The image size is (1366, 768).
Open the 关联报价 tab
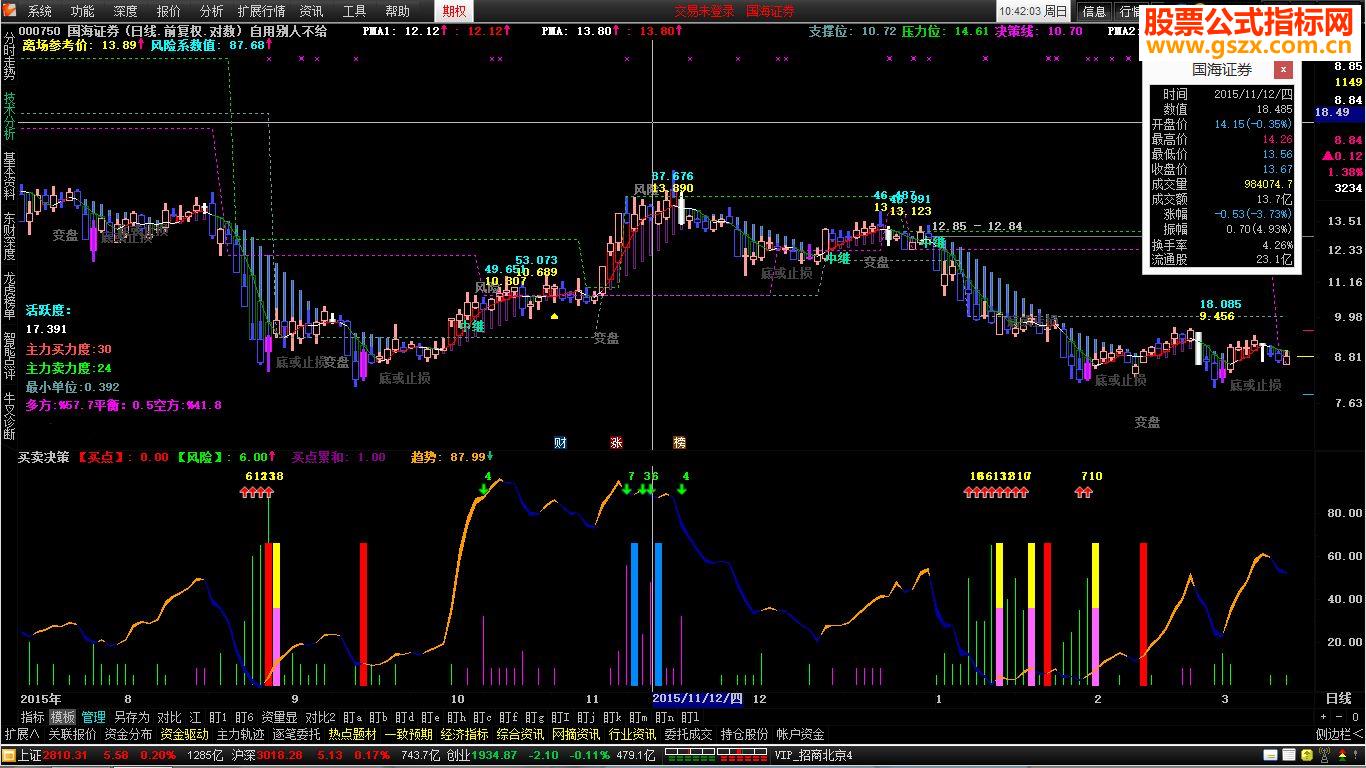tap(73, 734)
